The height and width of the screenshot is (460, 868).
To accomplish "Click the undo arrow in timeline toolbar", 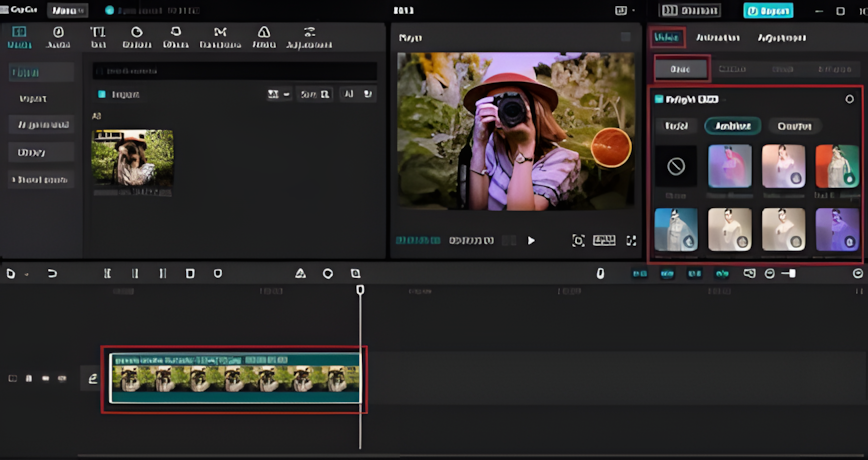I will 52,273.
